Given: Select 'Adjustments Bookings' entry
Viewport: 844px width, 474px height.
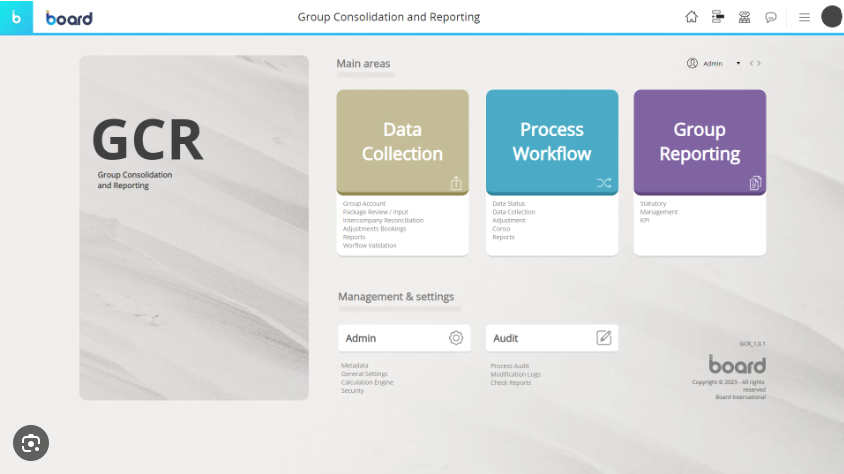Looking at the screenshot, I should (x=374, y=229).
